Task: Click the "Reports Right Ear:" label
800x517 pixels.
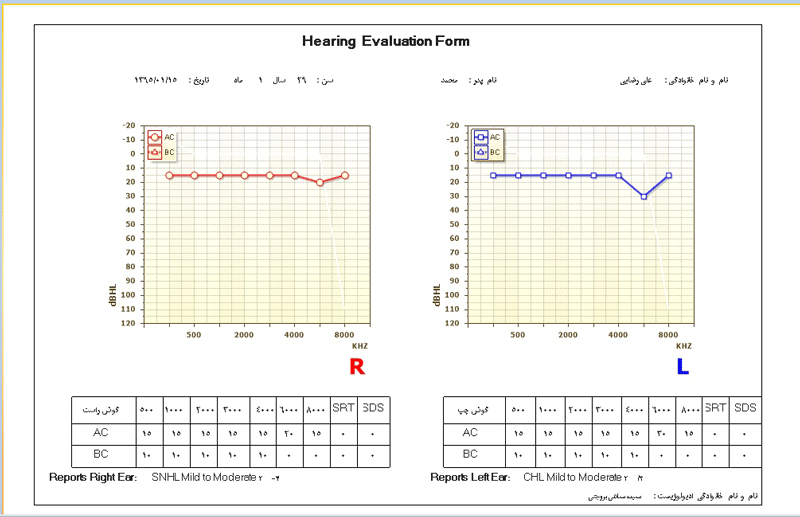Action: pyautogui.click(x=93, y=477)
